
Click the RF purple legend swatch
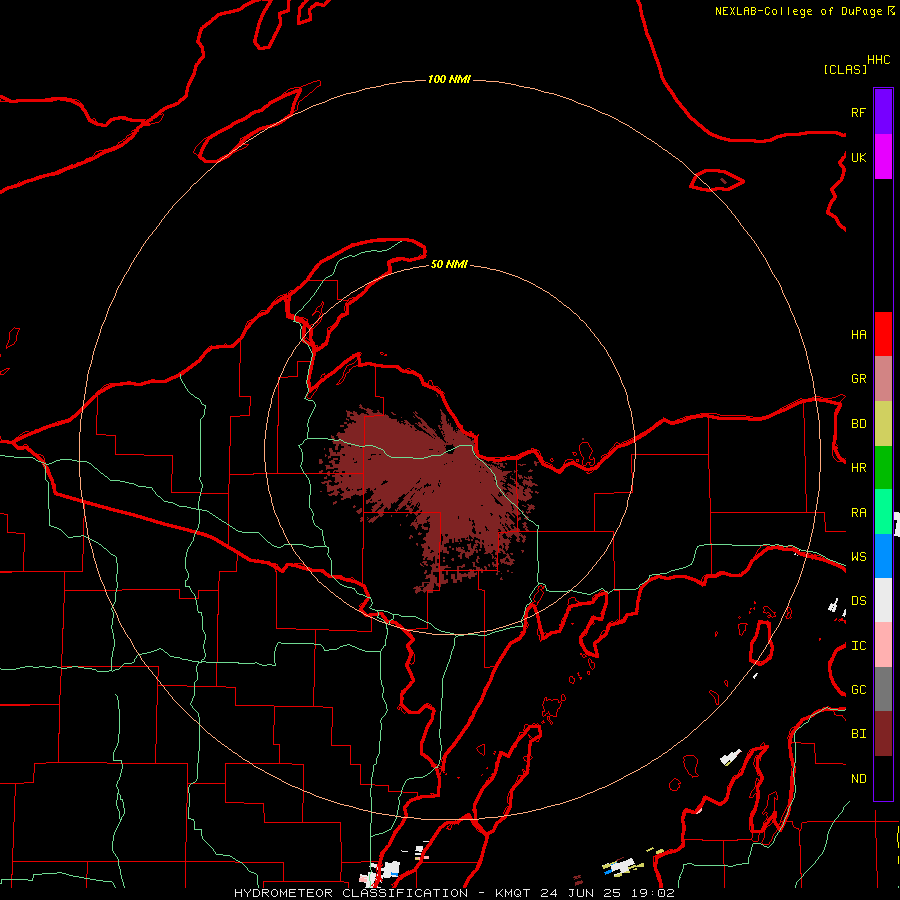(883, 112)
